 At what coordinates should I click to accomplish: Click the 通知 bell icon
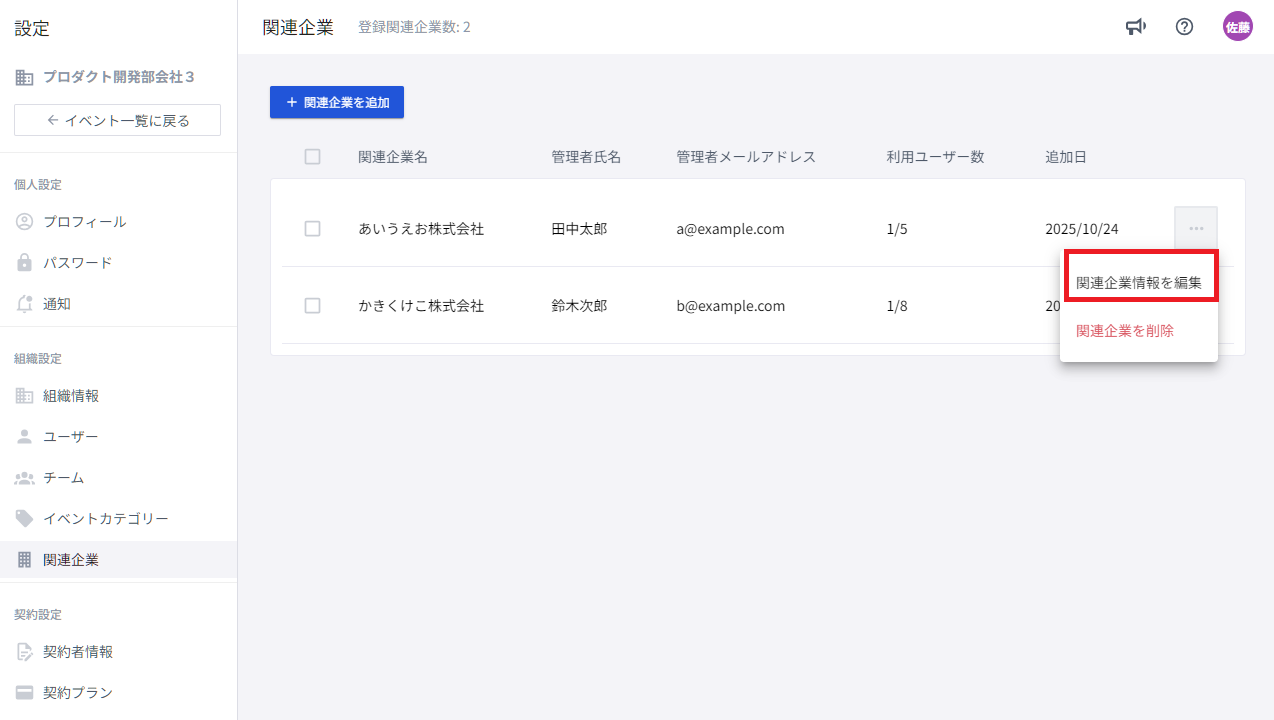(x=25, y=304)
